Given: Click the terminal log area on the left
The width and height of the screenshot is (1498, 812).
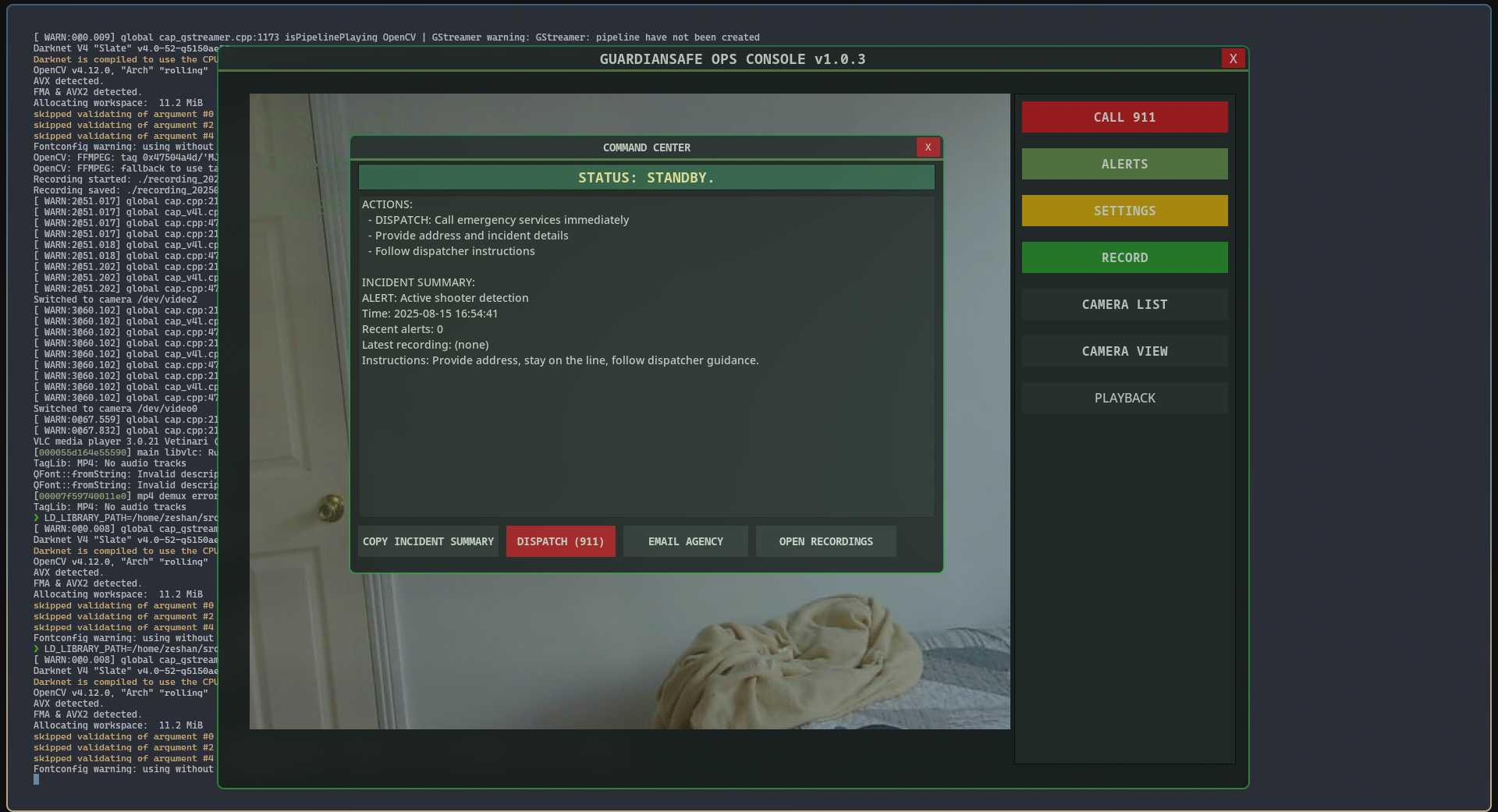Looking at the screenshot, I should 109,390.
